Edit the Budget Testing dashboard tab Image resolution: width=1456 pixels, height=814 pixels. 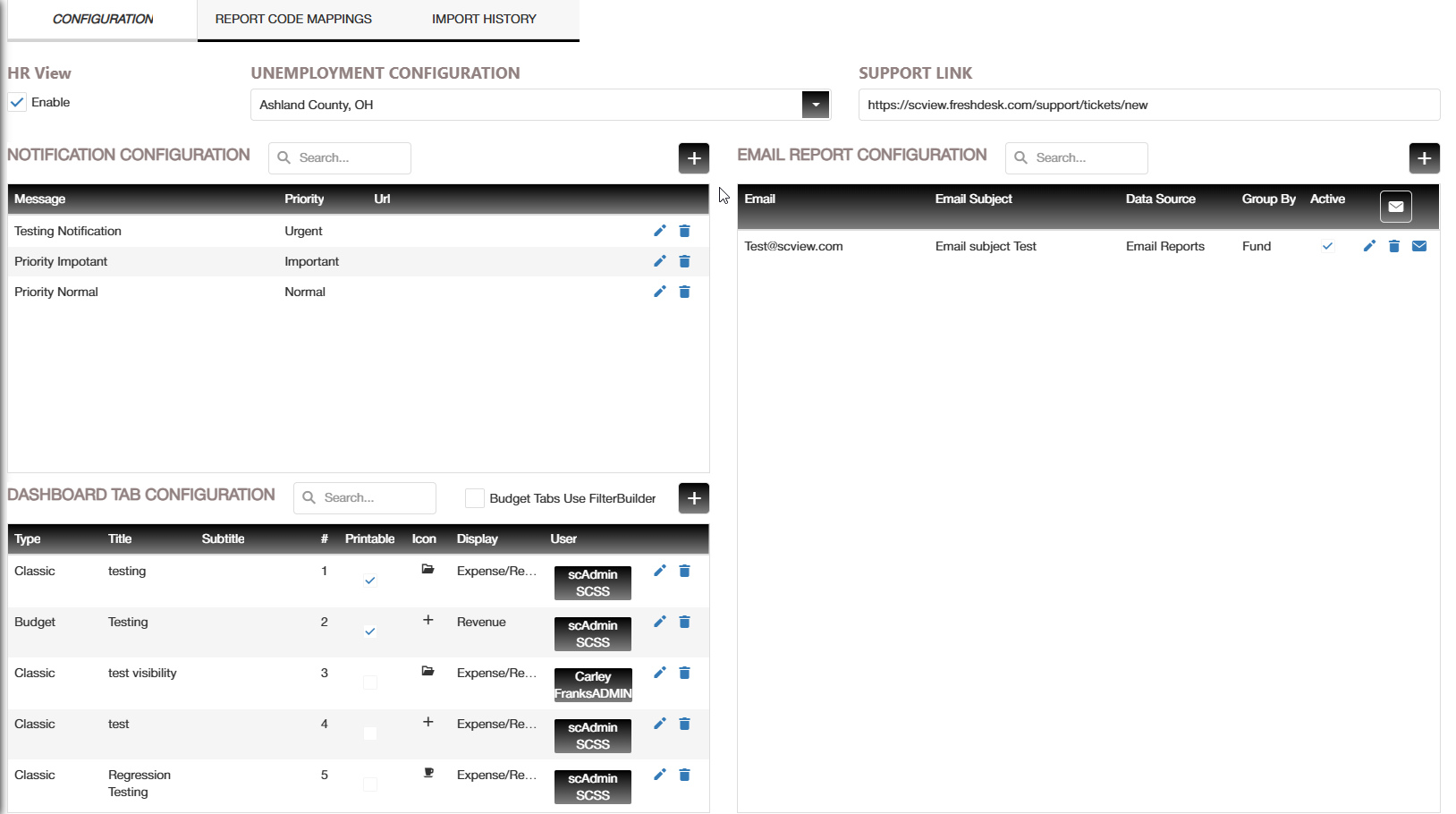660,622
